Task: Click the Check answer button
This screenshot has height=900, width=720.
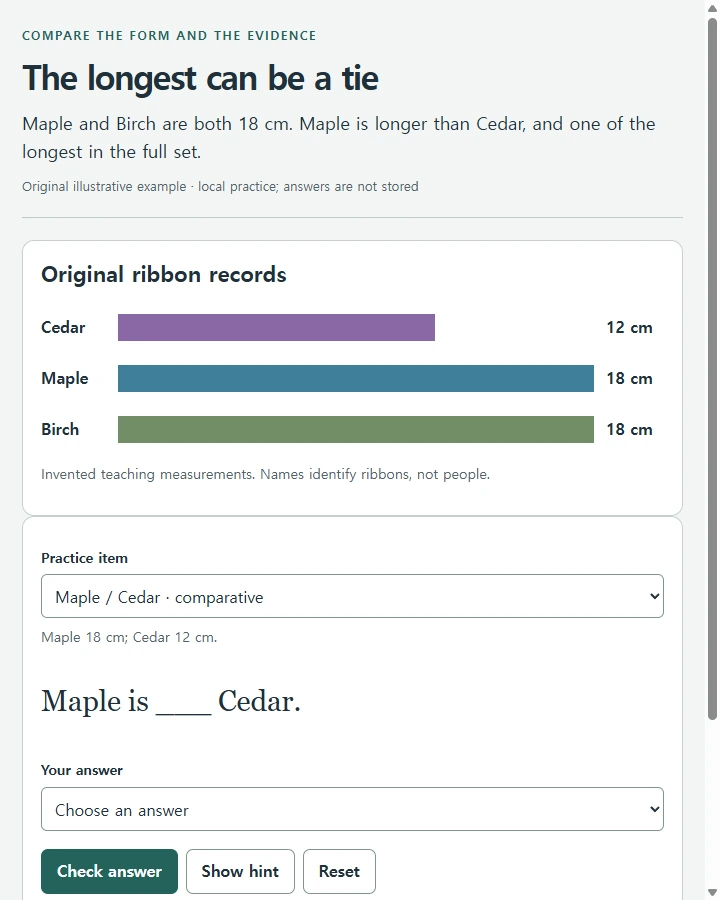Action: point(110,871)
